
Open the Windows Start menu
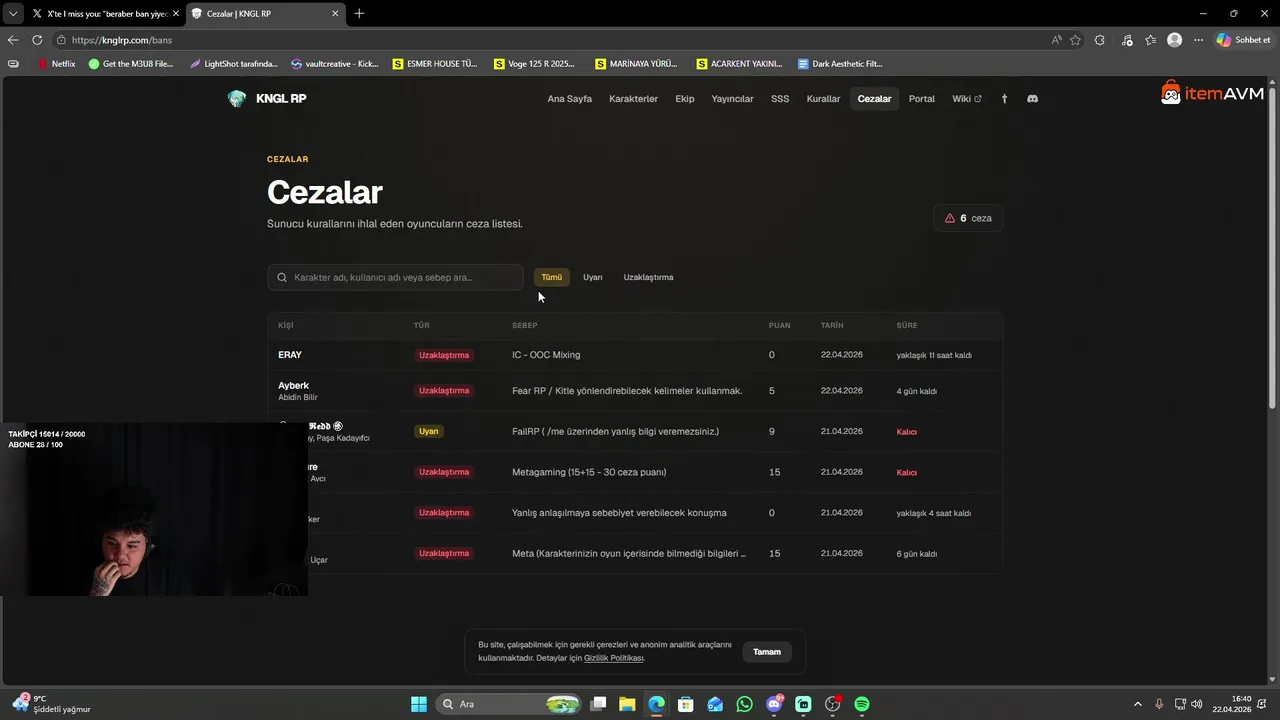[x=419, y=704]
